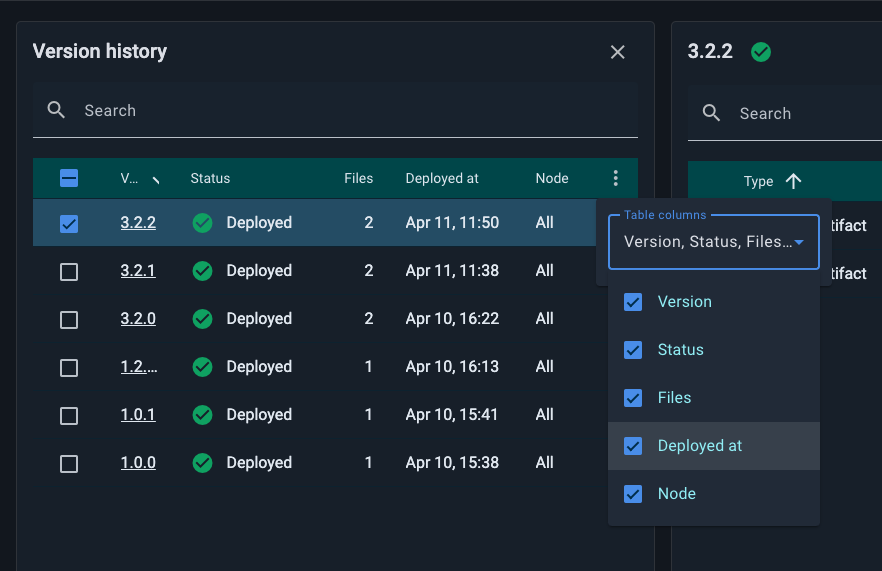Toggle the Files column option
882x571 pixels.
714,398
